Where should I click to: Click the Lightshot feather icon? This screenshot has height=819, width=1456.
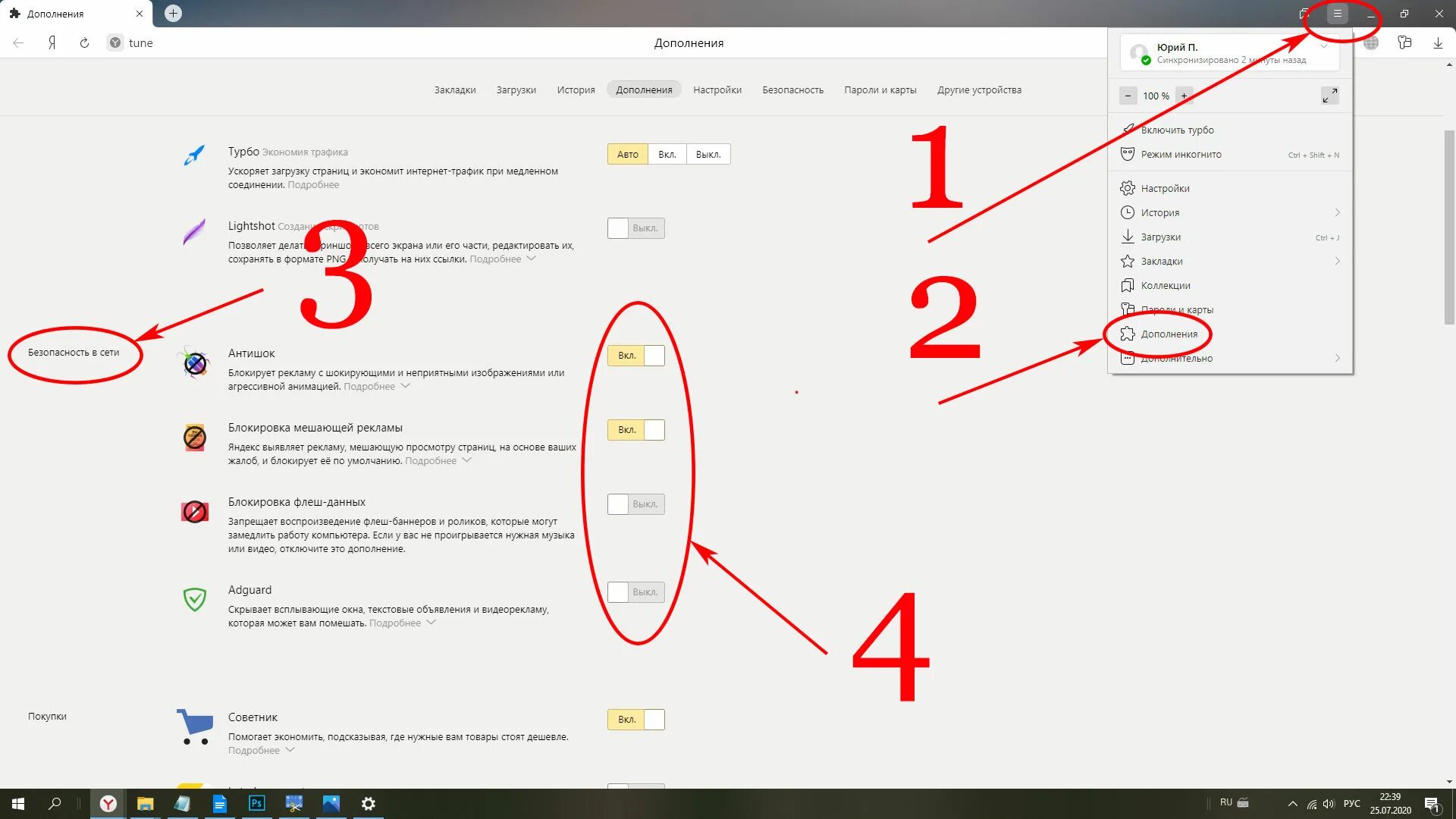[195, 231]
